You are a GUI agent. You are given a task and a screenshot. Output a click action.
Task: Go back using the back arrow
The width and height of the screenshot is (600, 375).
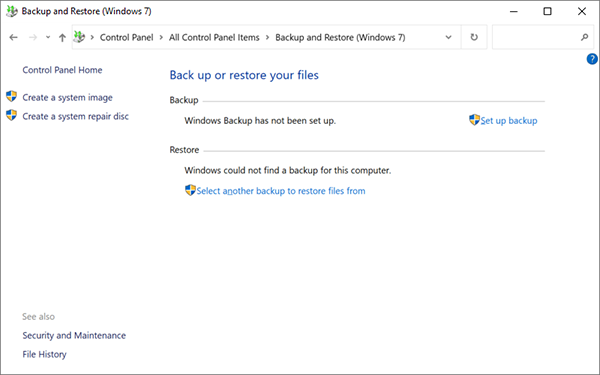13,38
